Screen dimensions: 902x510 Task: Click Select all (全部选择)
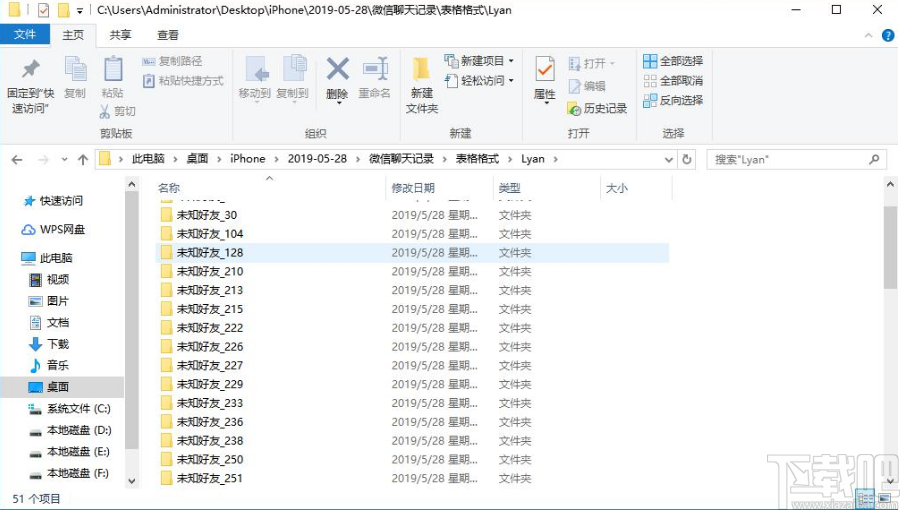point(673,61)
